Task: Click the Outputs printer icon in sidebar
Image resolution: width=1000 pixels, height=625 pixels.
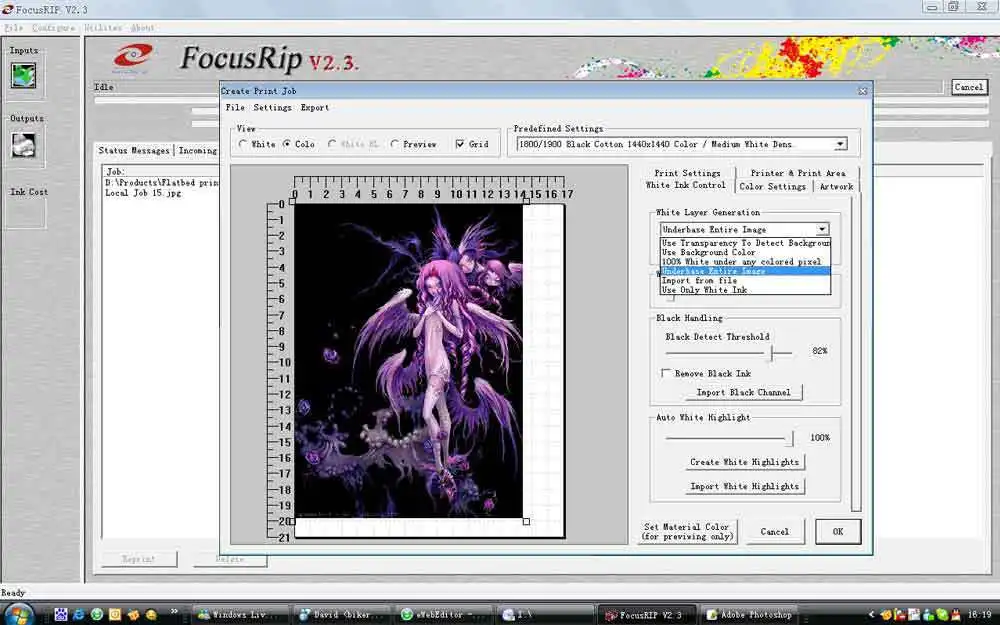Action: coord(23,144)
